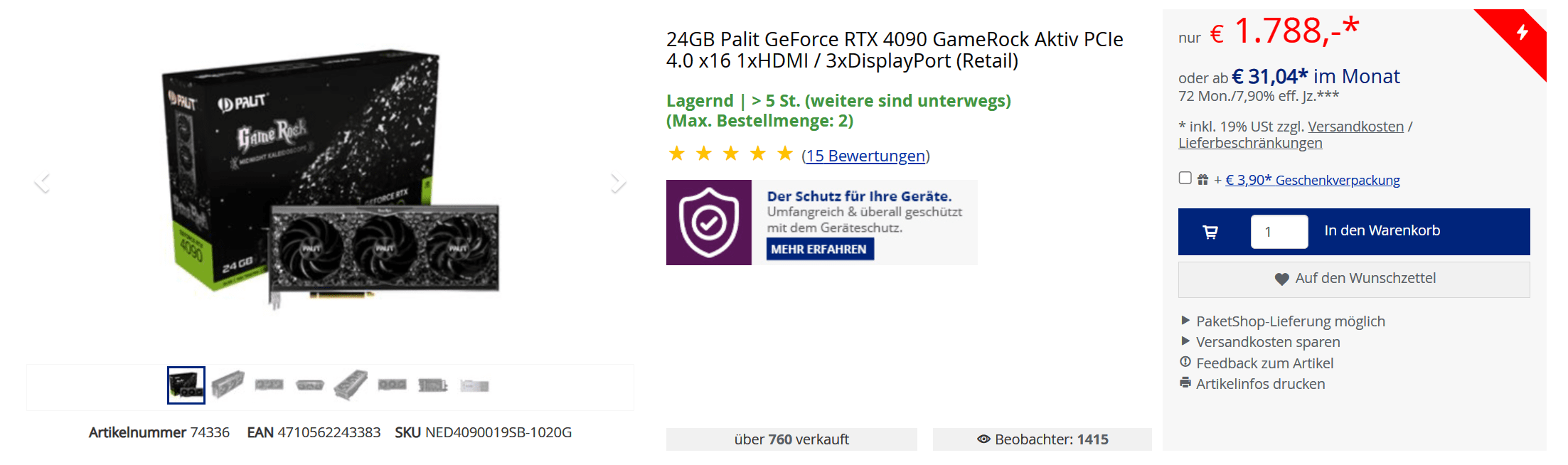Show next product image with right arrow
Screen dimensions: 1568x465
click(617, 183)
